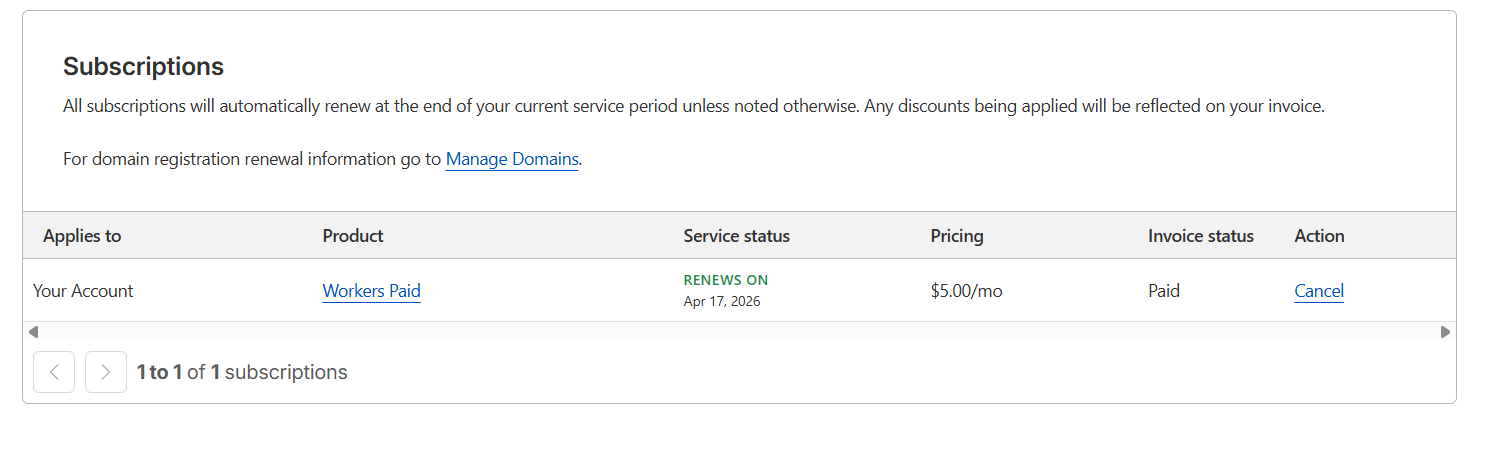The width and height of the screenshot is (1496, 452).
Task: Click the green RENEWS ON status label
Action: click(x=726, y=280)
